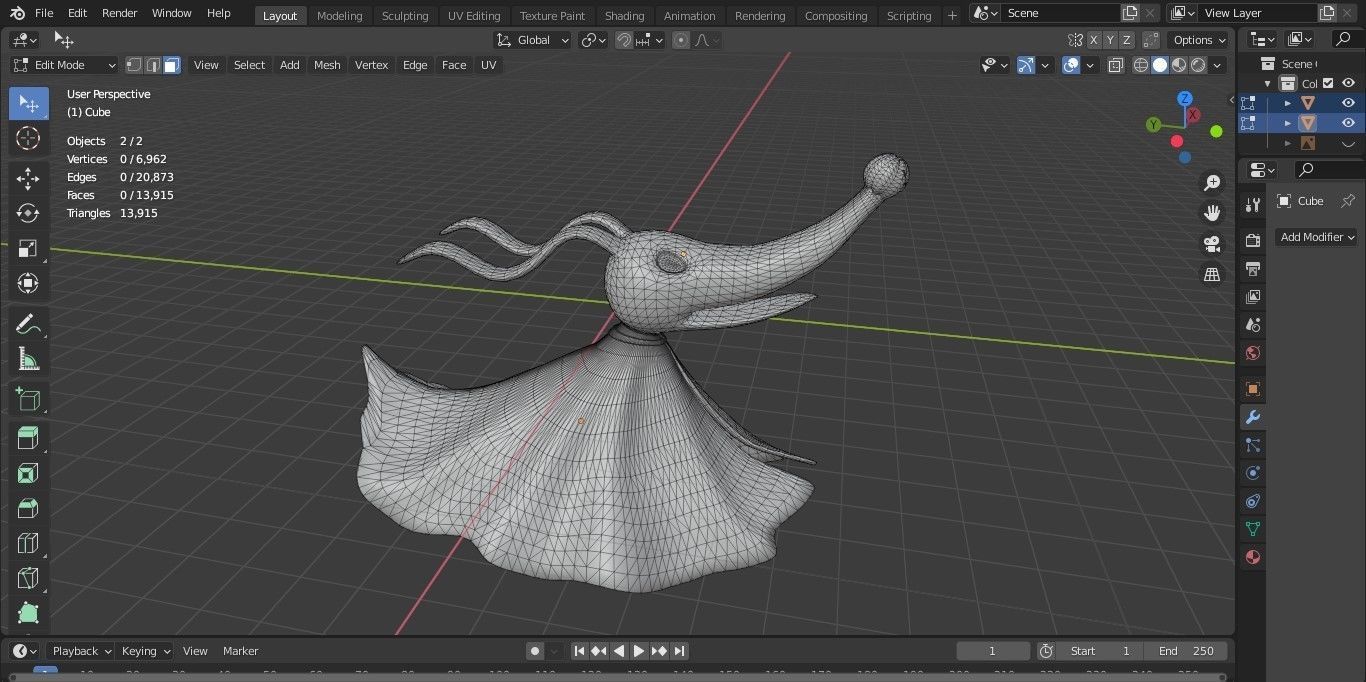The image size is (1366, 682).
Task: Jump to the timeline end frame button
Action: (679, 651)
